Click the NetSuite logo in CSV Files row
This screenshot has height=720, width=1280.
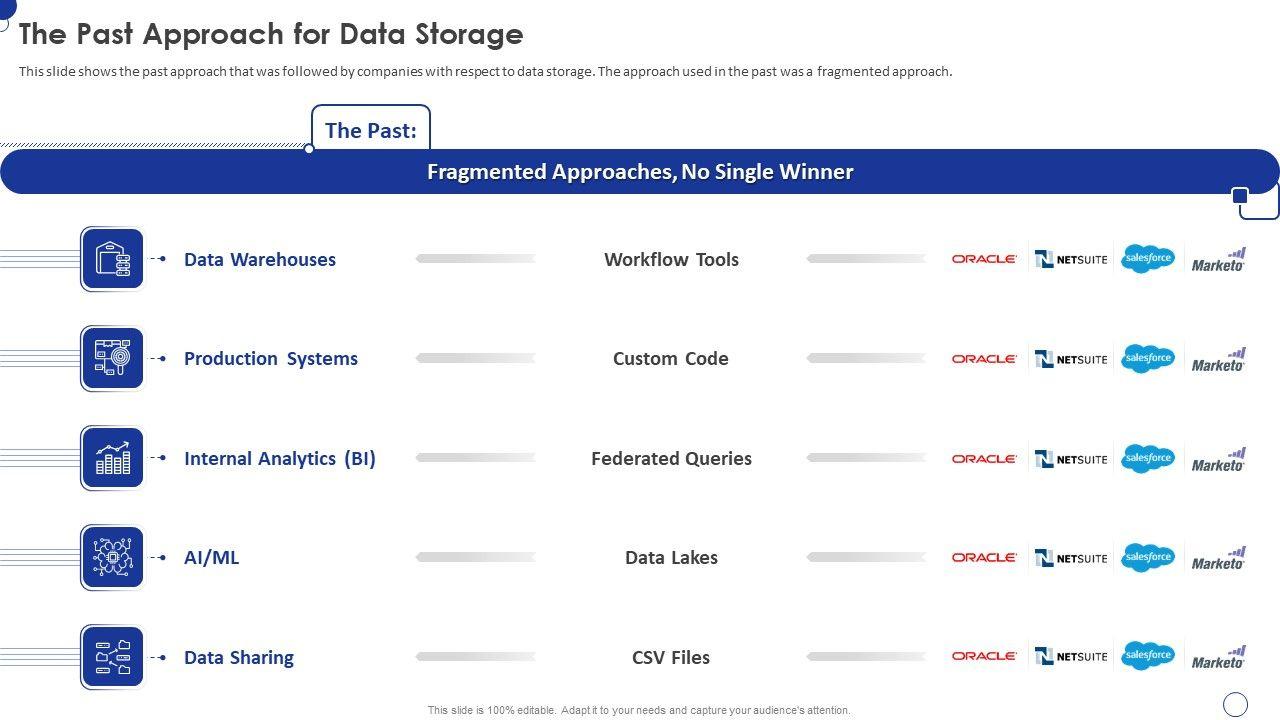(x=1071, y=657)
